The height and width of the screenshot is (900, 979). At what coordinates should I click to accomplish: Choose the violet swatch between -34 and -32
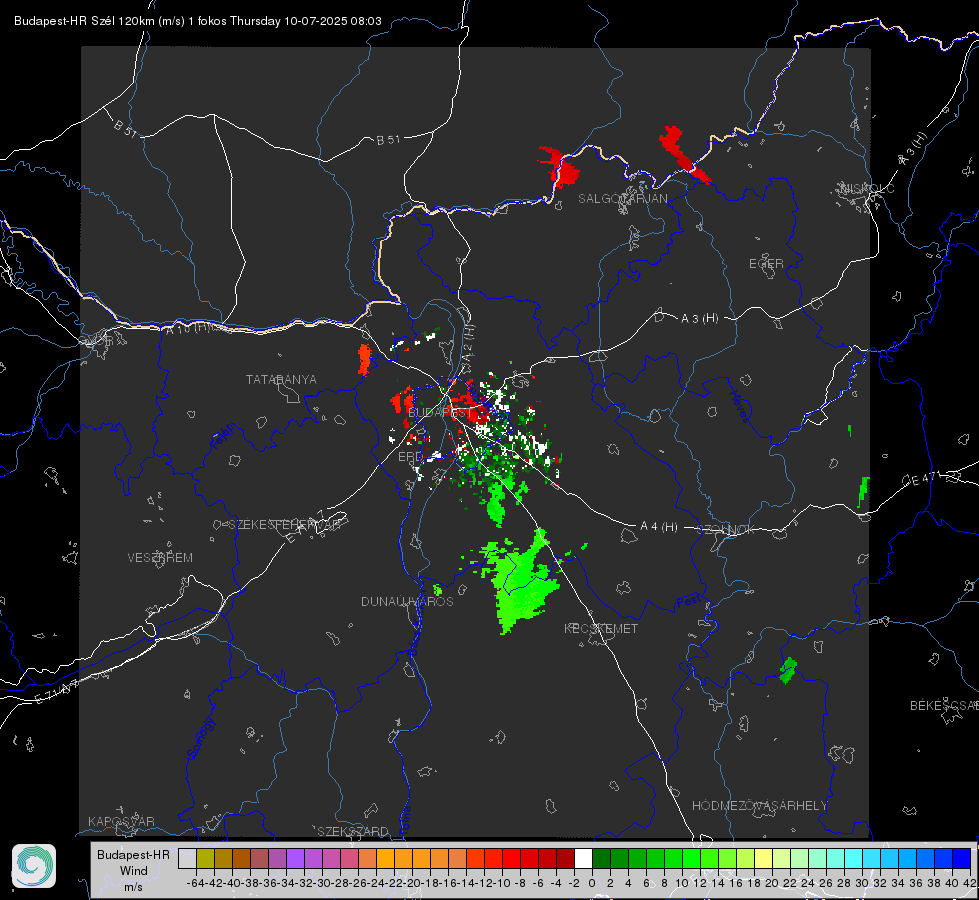(x=295, y=858)
